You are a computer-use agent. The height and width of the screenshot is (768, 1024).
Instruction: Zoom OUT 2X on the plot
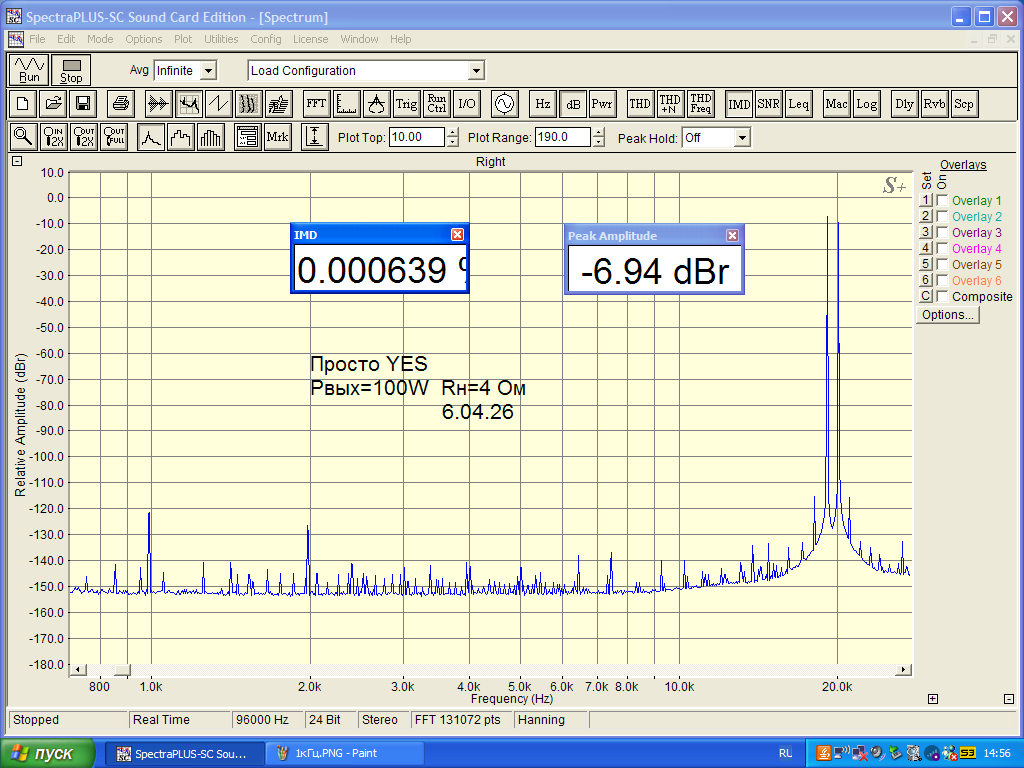84,137
